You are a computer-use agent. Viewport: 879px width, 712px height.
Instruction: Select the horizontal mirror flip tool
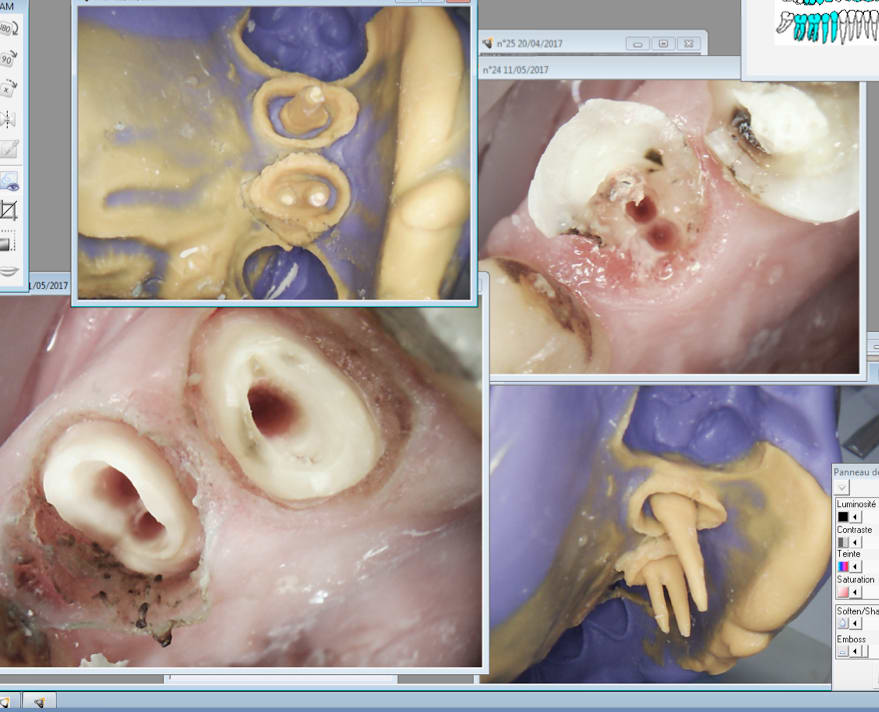coord(9,119)
